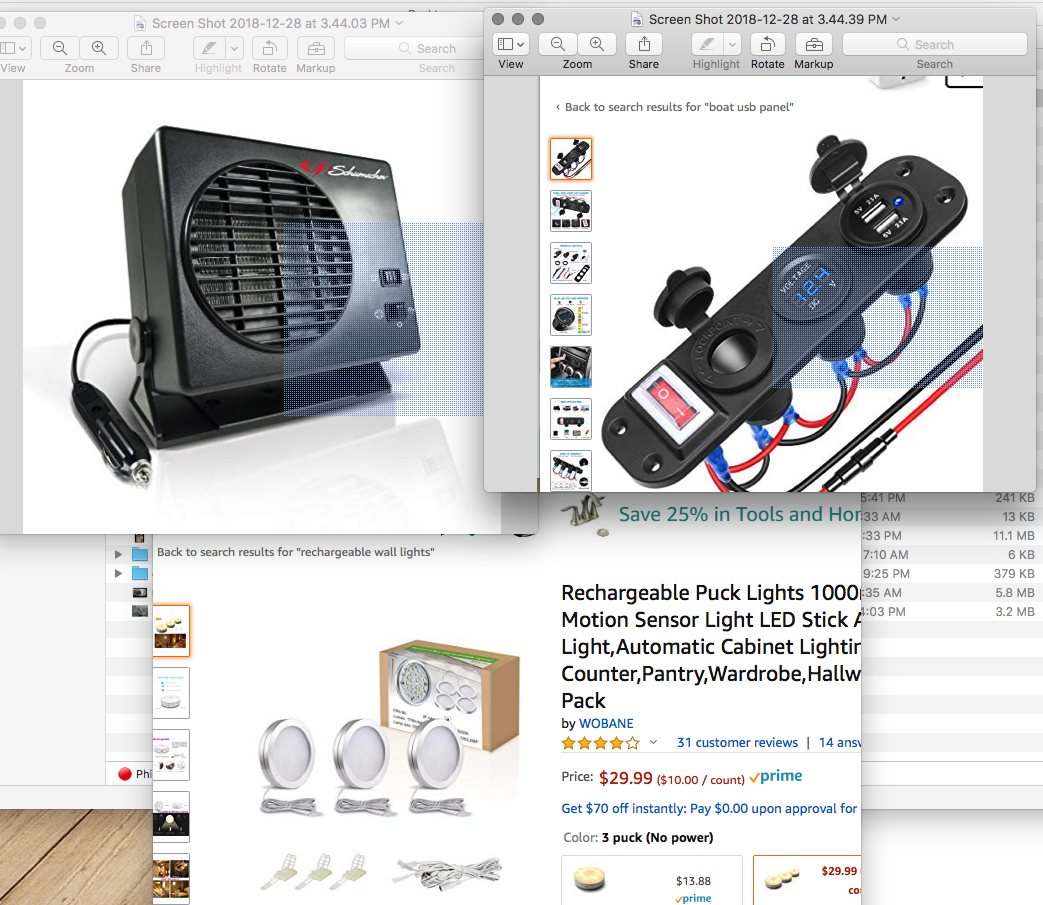Open WOBANE brand link
1043x905 pixels.
coord(606,723)
